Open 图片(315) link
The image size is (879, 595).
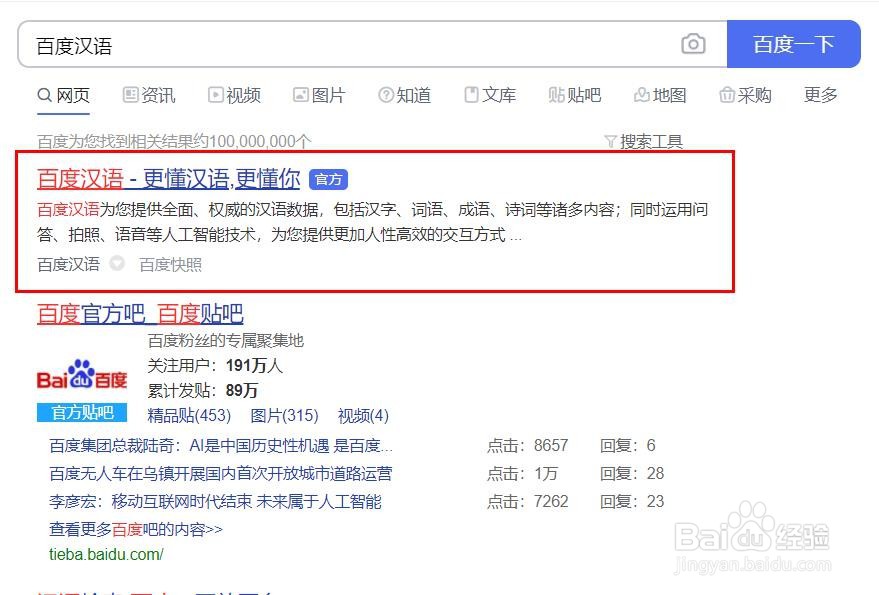pos(284,416)
